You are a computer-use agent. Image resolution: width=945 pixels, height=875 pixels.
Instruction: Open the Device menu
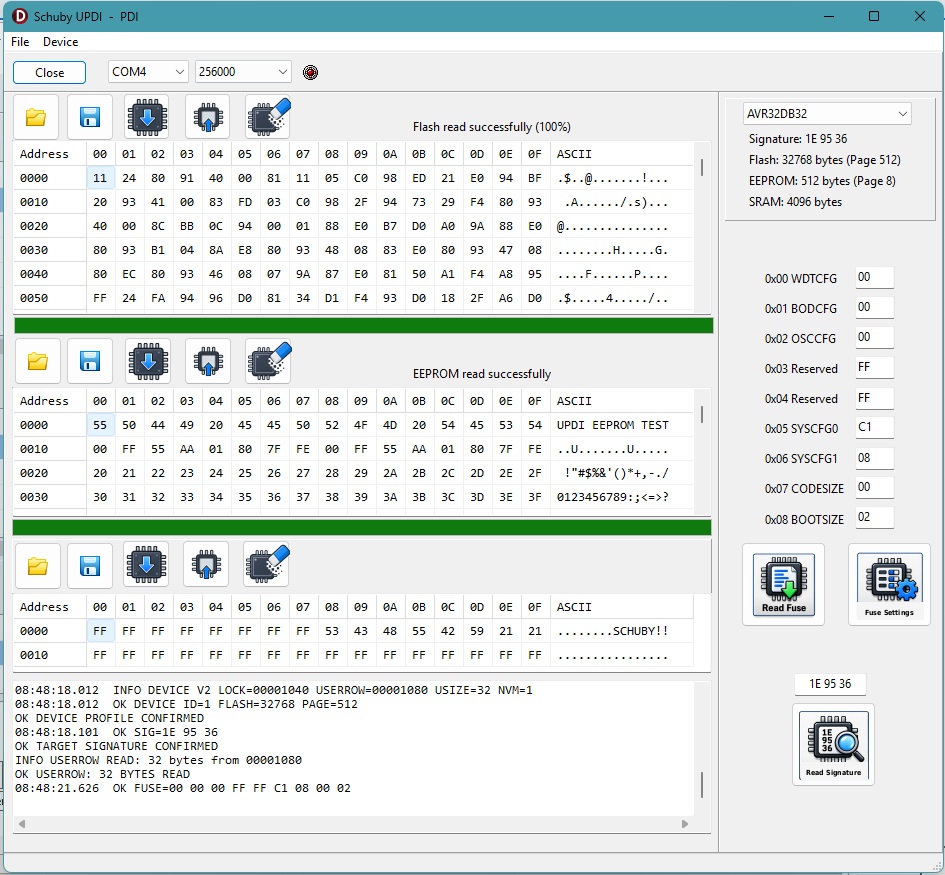(60, 42)
